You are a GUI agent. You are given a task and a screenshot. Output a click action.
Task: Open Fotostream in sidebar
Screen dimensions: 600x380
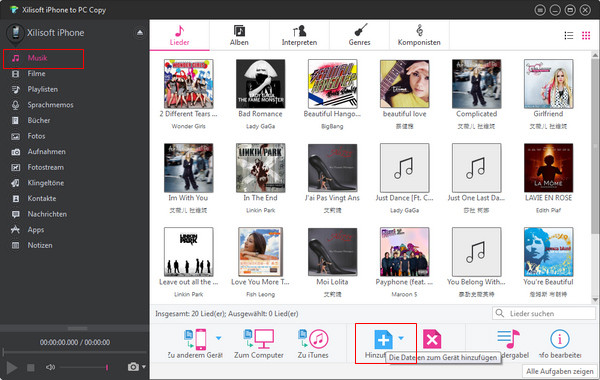46,168
